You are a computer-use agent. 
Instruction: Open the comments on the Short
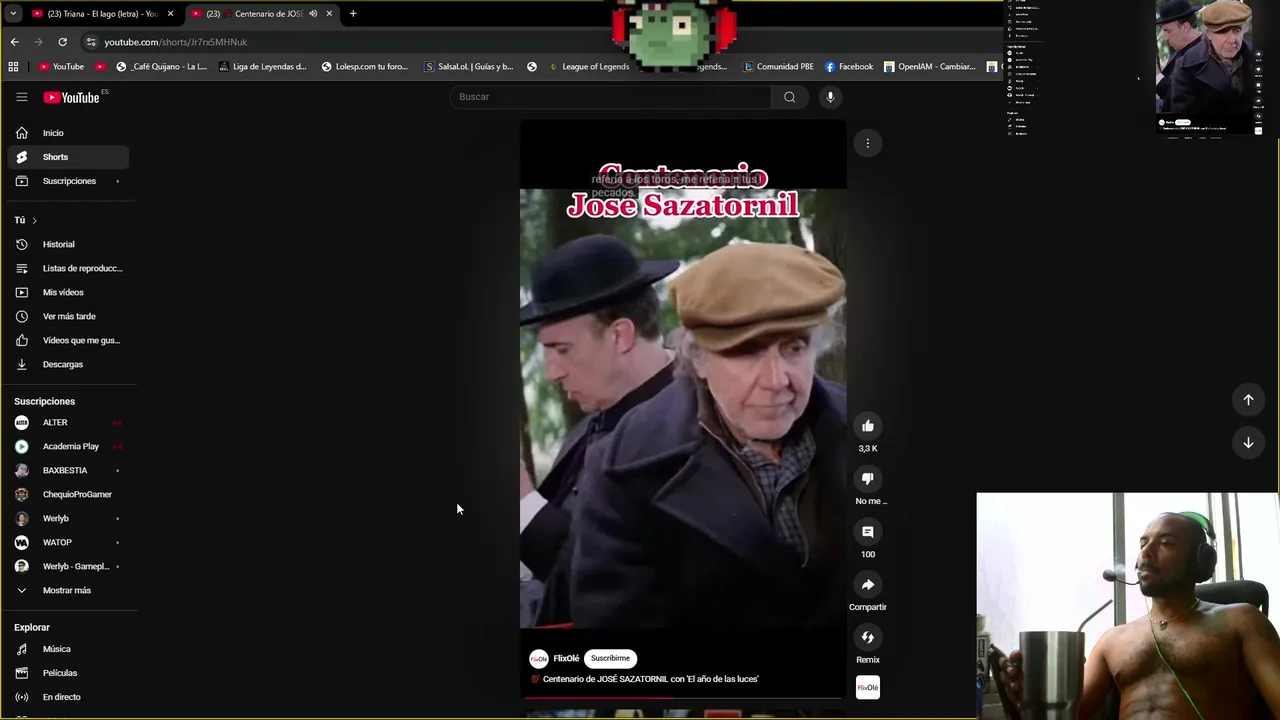[868, 532]
